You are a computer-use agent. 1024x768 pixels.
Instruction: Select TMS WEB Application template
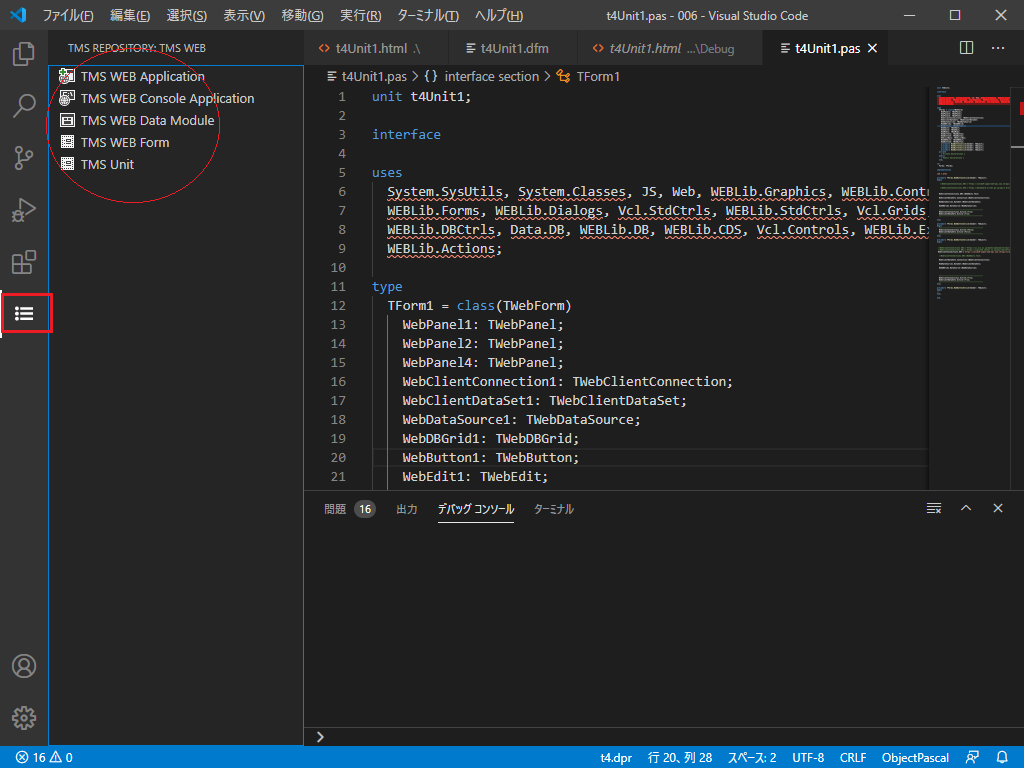(142, 76)
